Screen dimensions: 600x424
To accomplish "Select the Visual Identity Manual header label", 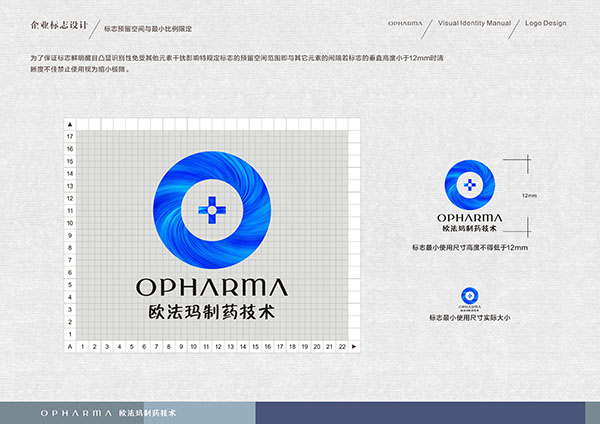I will (474, 23).
